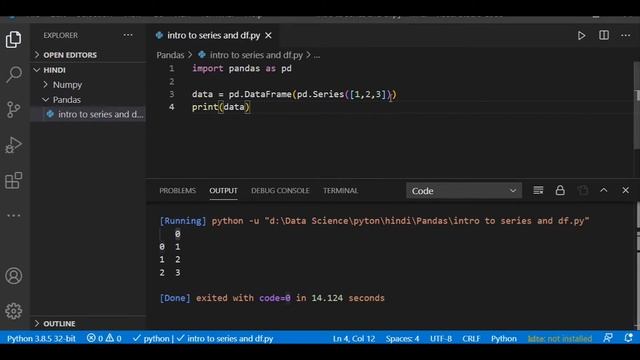640x360 pixels.
Task: Click Pandas in the breadcrumb
Action: tap(170, 55)
